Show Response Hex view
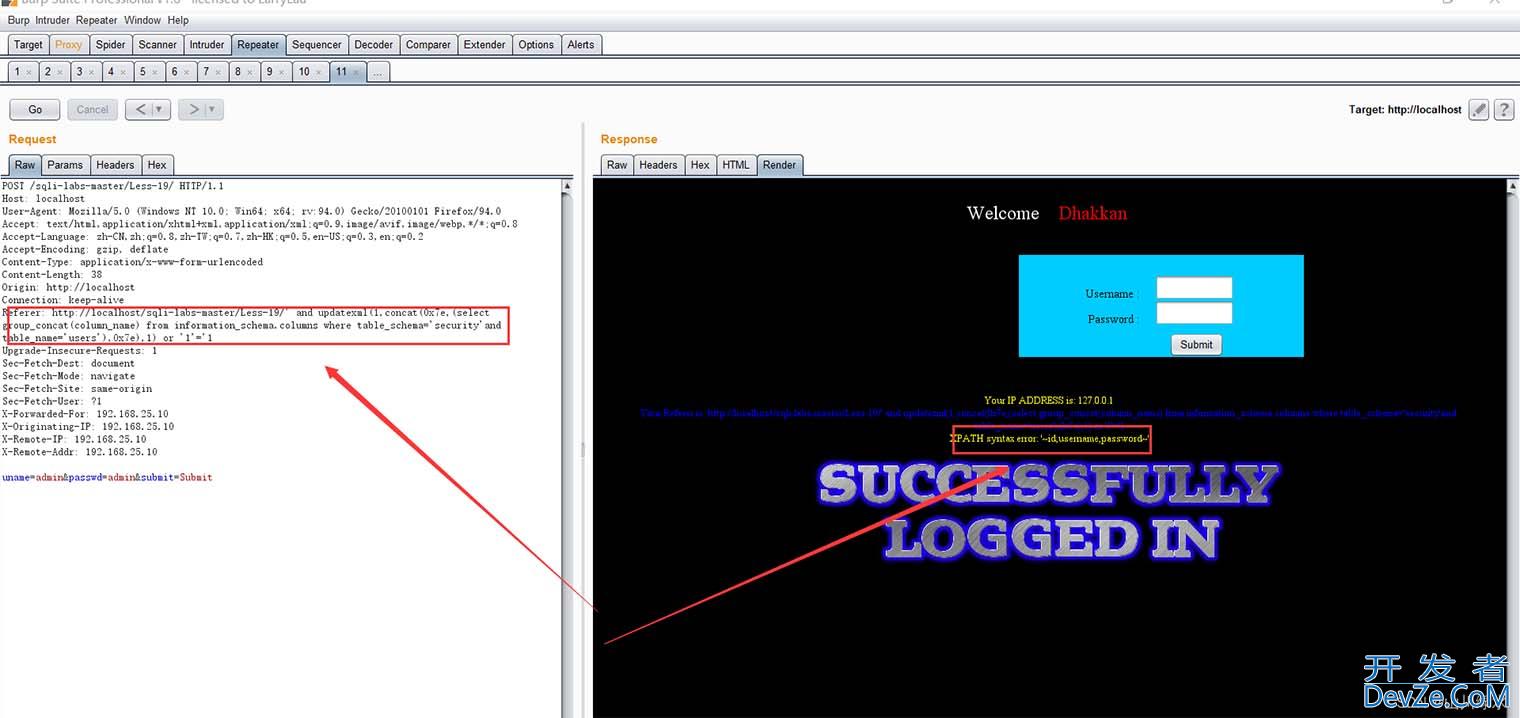 tap(700, 165)
